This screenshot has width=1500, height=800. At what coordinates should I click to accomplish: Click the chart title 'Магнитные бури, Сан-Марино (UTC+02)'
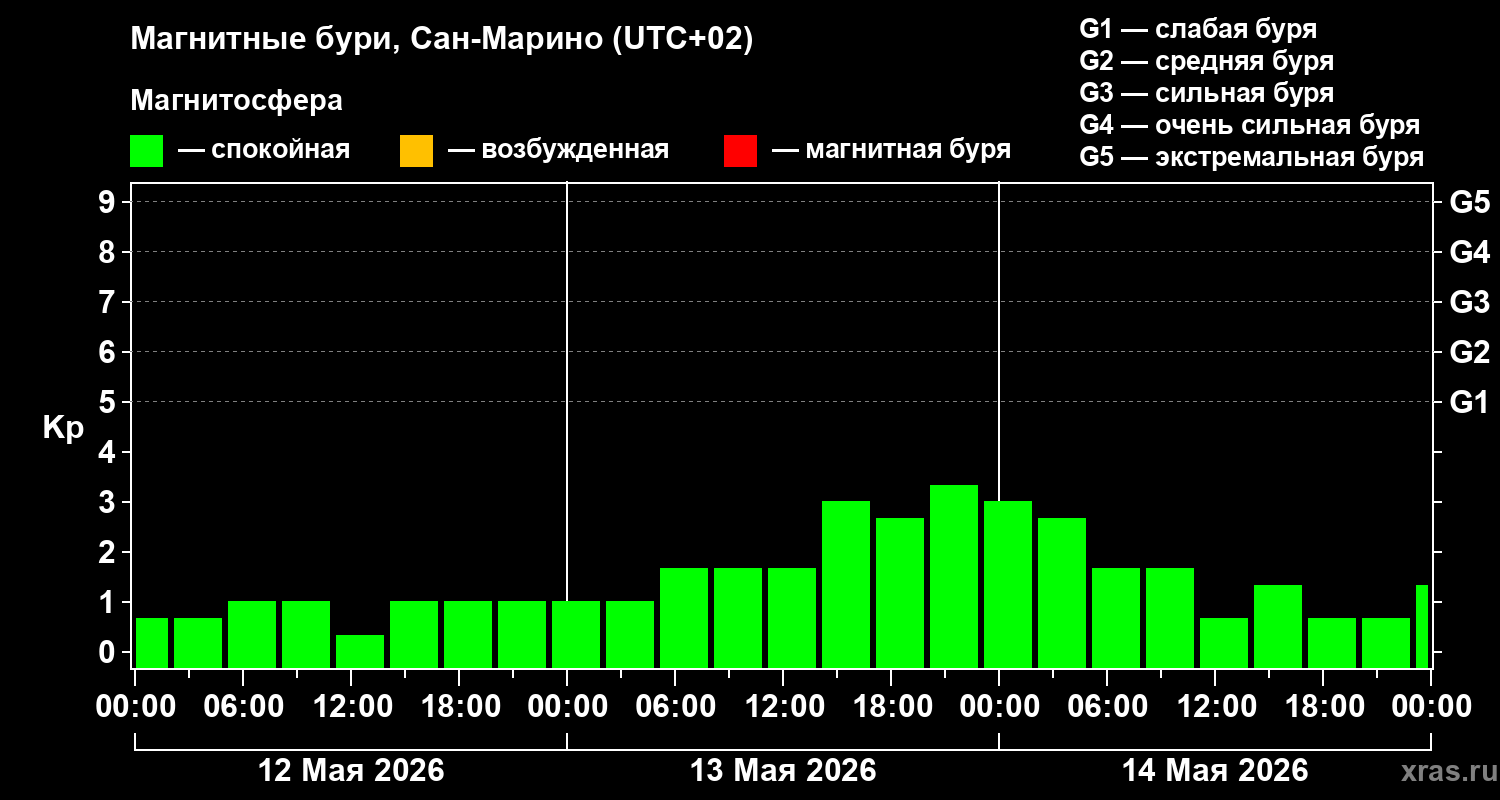click(441, 40)
